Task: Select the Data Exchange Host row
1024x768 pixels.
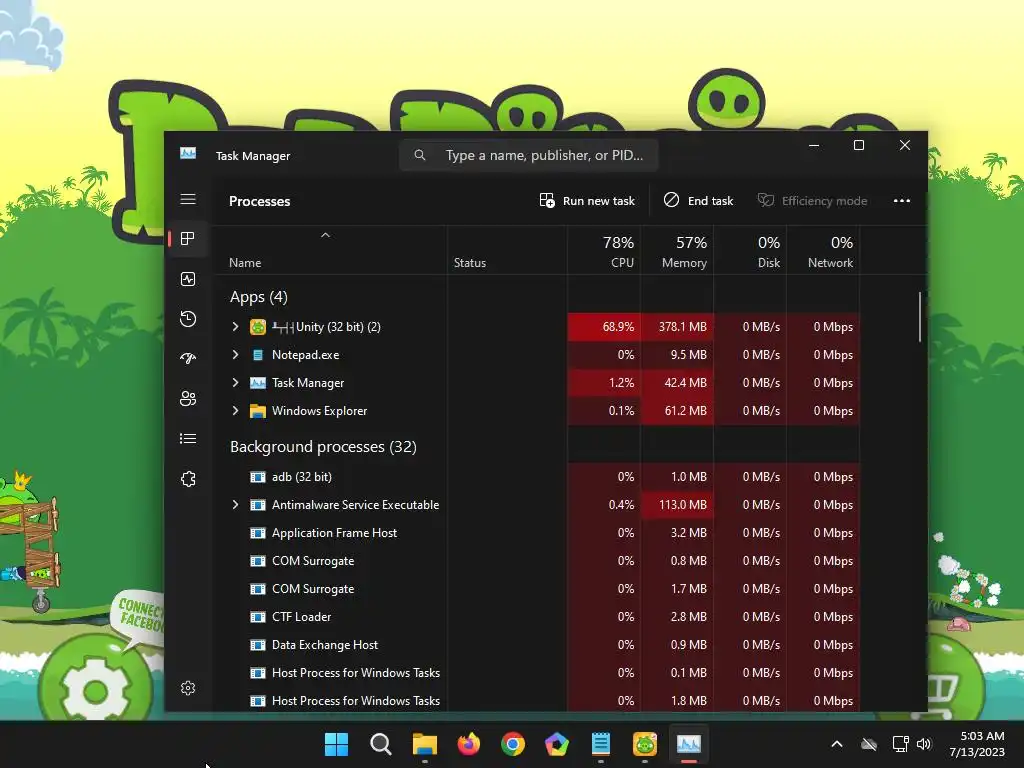Action: click(x=537, y=645)
